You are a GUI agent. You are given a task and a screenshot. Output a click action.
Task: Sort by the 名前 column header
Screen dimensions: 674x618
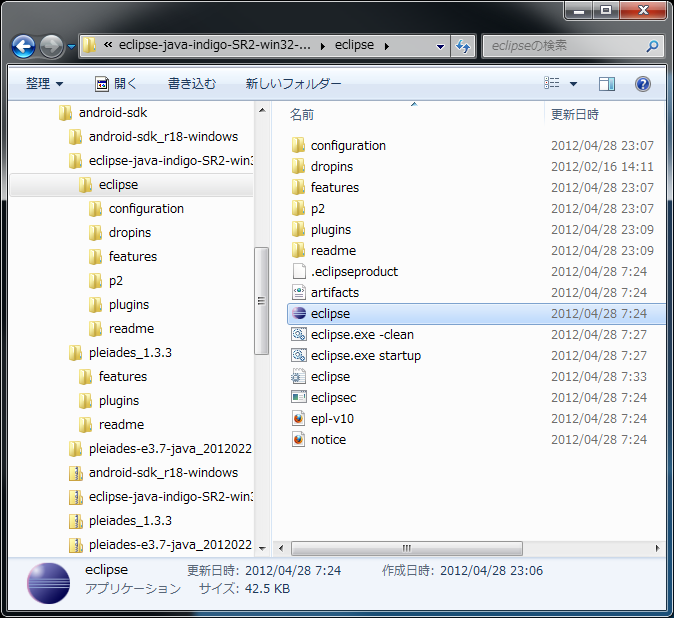click(302, 115)
